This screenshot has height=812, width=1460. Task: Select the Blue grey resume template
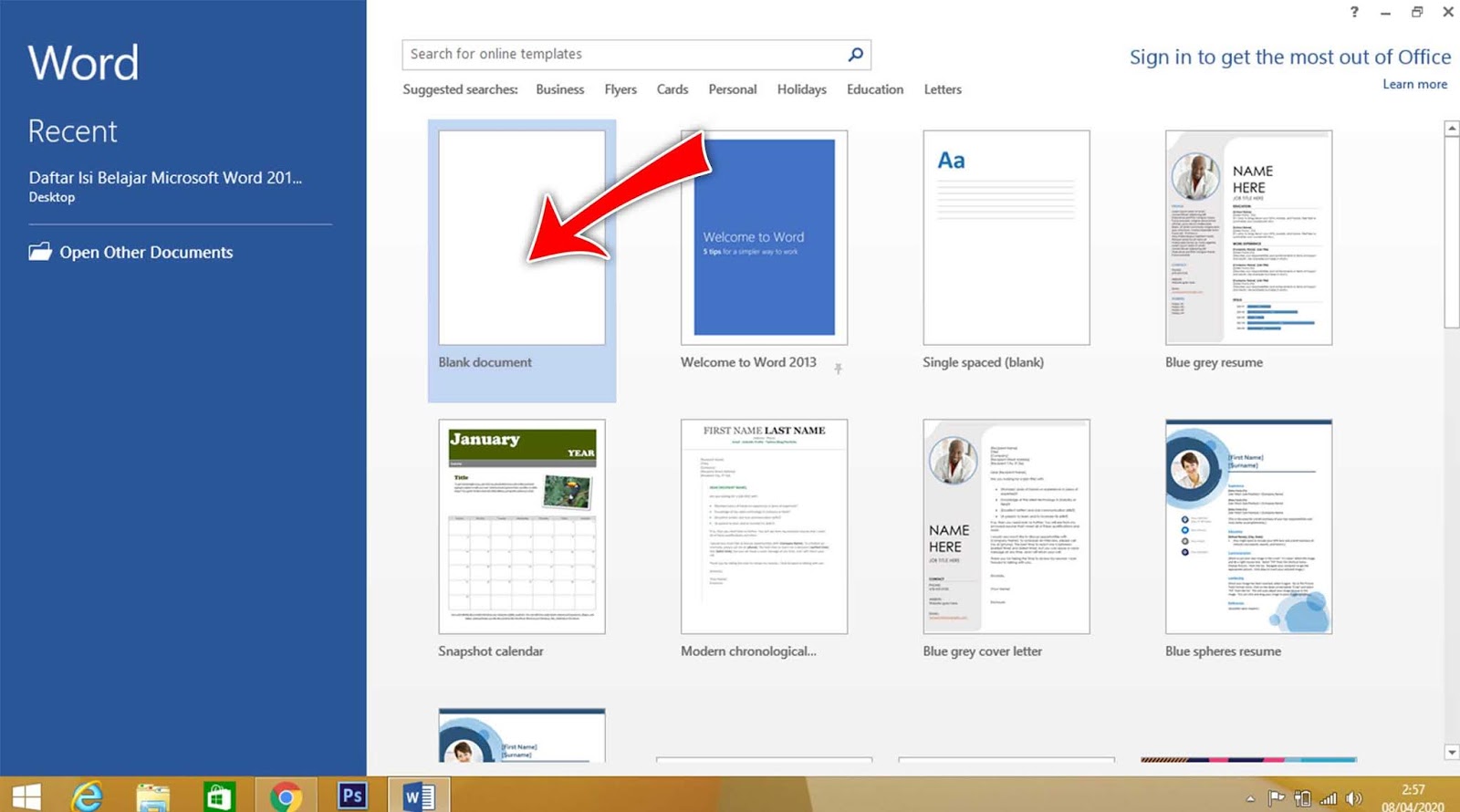(1248, 237)
